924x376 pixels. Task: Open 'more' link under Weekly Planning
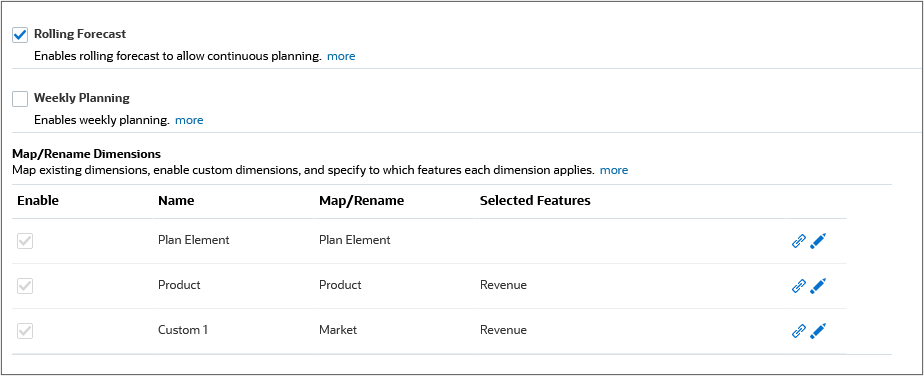point(189,120)
